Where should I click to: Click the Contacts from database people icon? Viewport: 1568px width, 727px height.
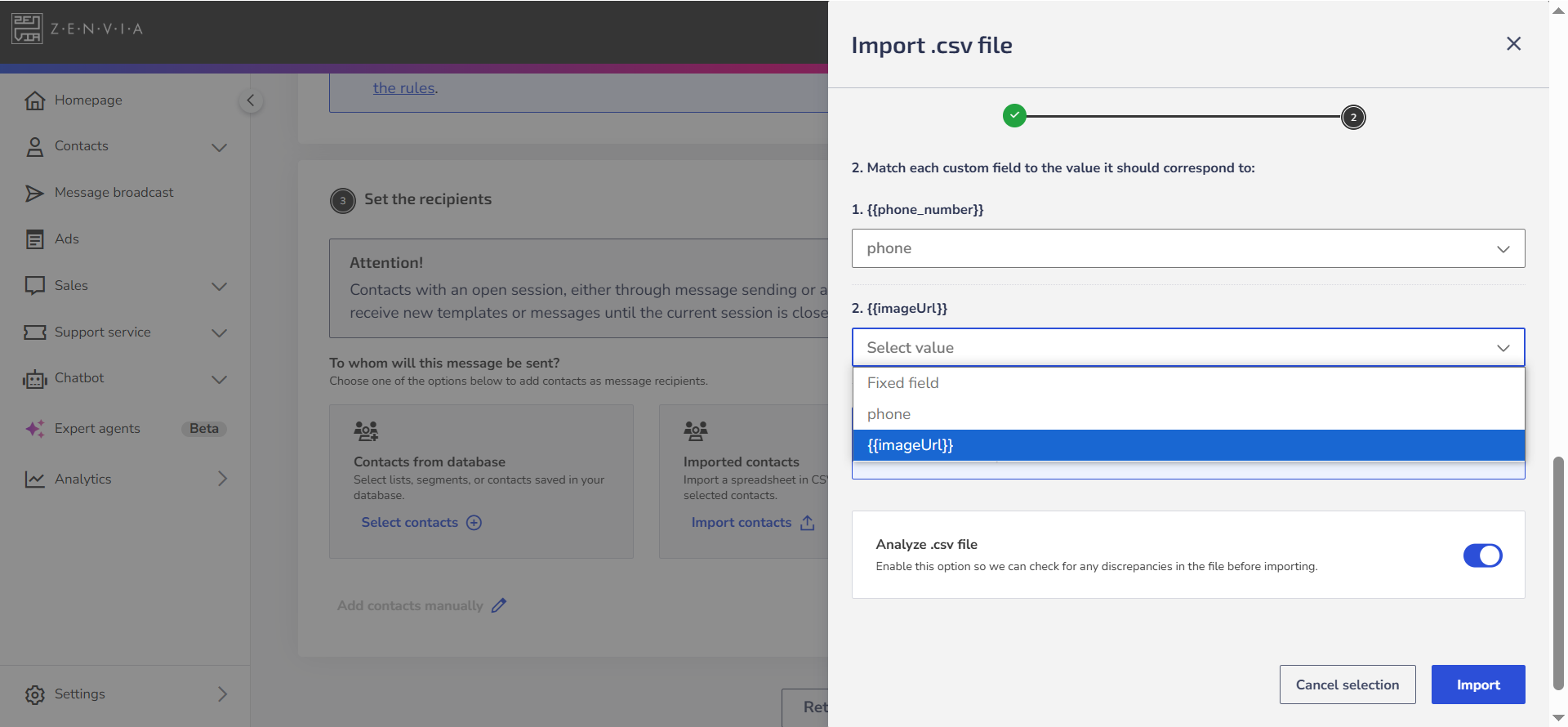pyautogui.click(x=366, y=430)
